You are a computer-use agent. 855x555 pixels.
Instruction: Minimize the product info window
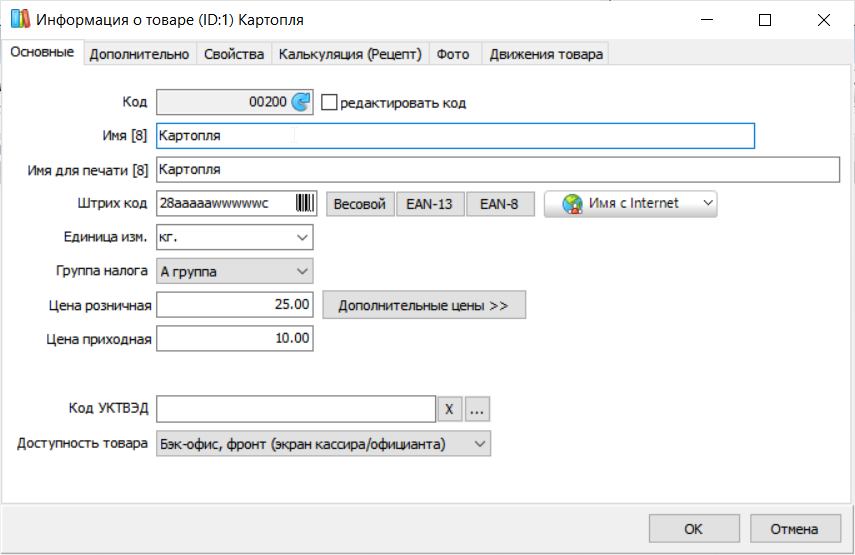(707, 20)
